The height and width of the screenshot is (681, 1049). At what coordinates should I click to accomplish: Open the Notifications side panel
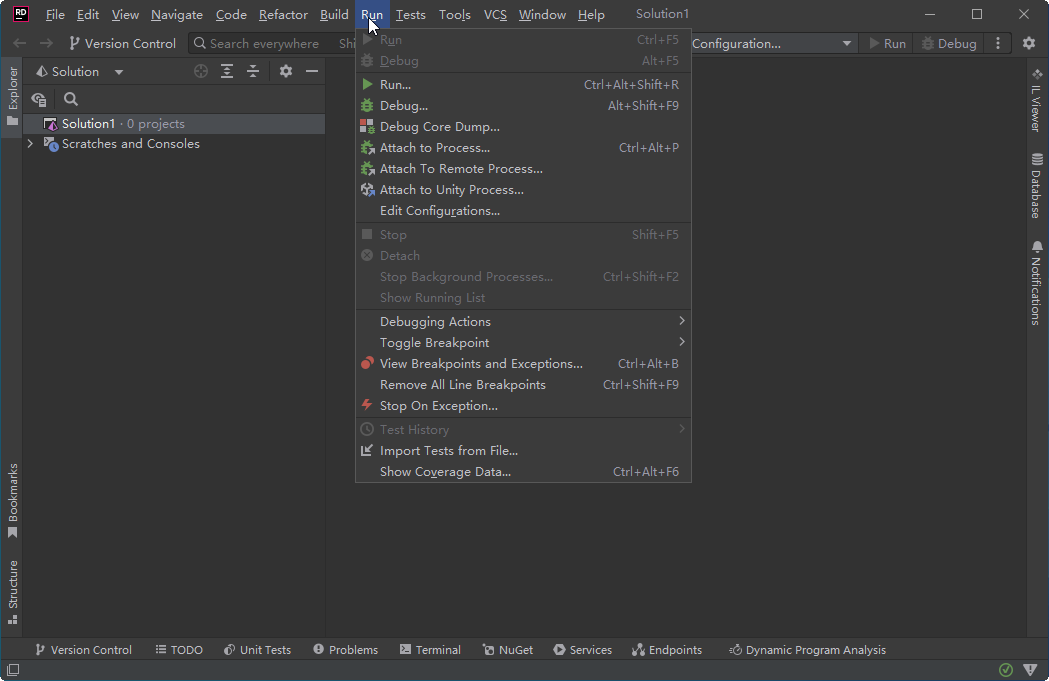1037,284
